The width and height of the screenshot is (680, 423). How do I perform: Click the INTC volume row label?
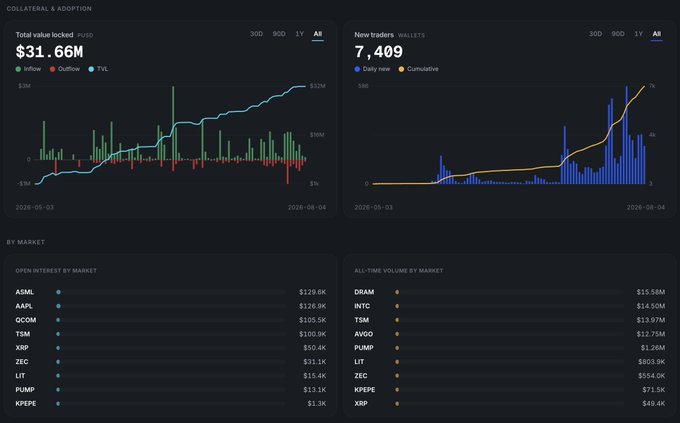(362, 306)
